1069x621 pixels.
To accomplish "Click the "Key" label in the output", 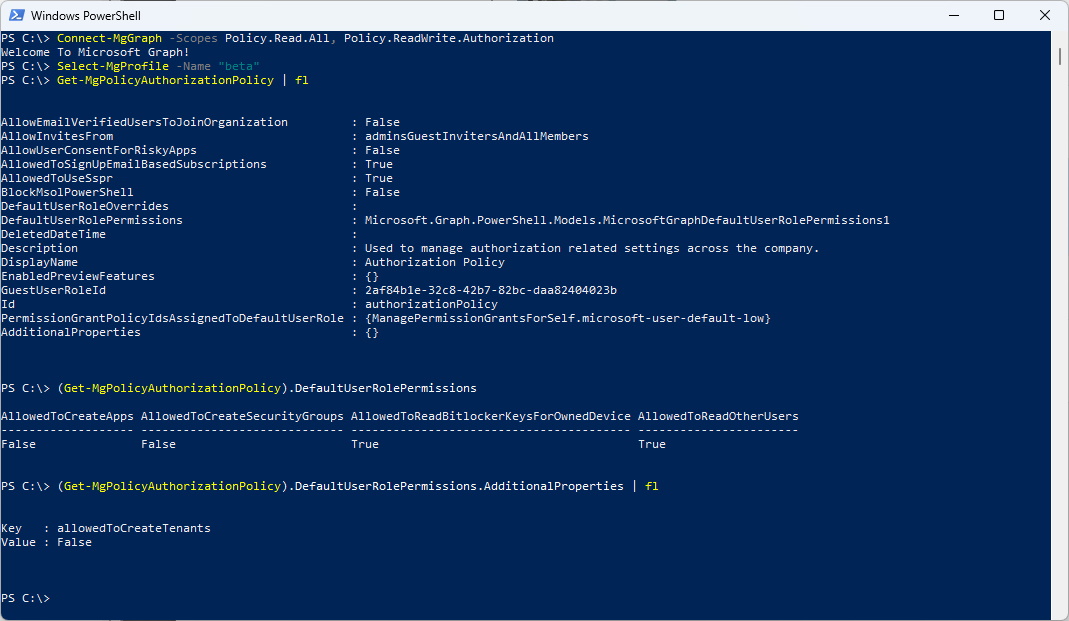I will 12,528.
